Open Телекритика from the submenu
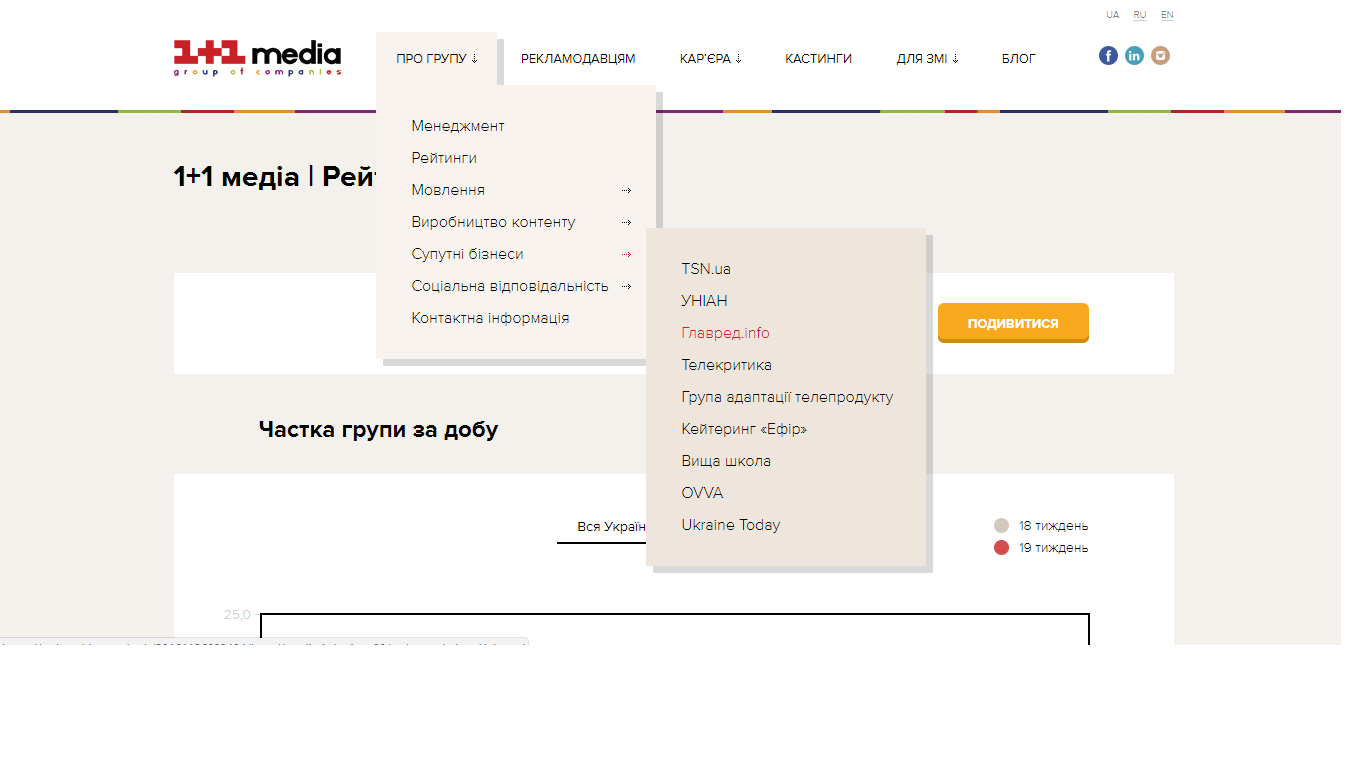This screenshot has width=1366, height=768. pyautogui.click(x=726, y=365)
